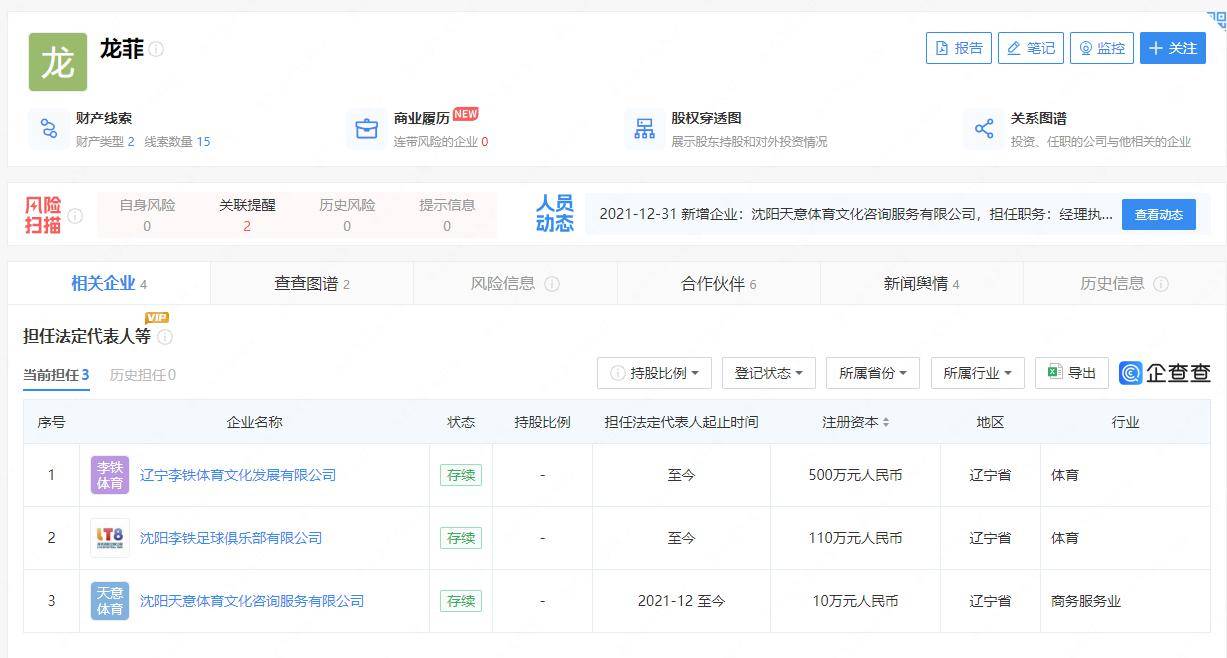Viewport: 1227px width, 658px height.
Task: Click the info icon beside 龙菲 name
Action: click(x=157, y=49)
